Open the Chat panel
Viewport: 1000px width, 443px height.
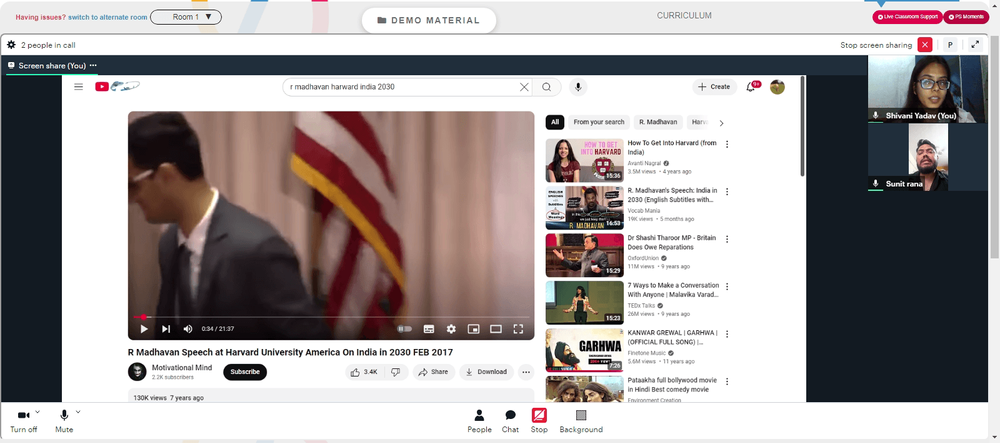[x=510, y=421]
